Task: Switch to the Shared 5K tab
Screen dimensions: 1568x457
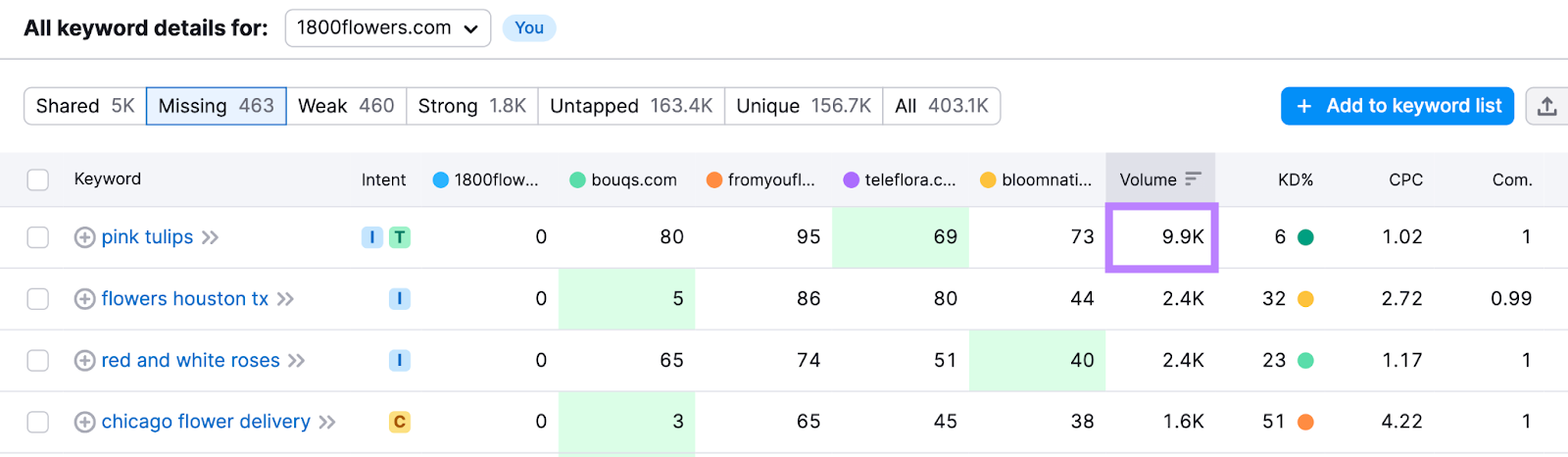Action: tap(85, 106)
